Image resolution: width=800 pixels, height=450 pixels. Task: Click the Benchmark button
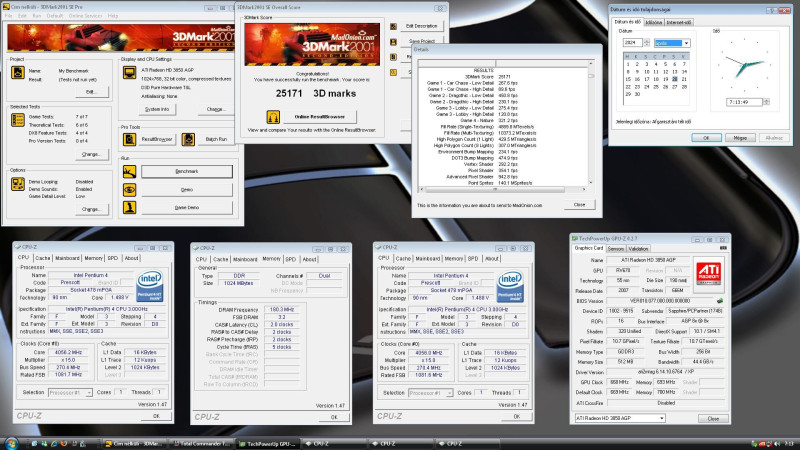pos(187,171)
